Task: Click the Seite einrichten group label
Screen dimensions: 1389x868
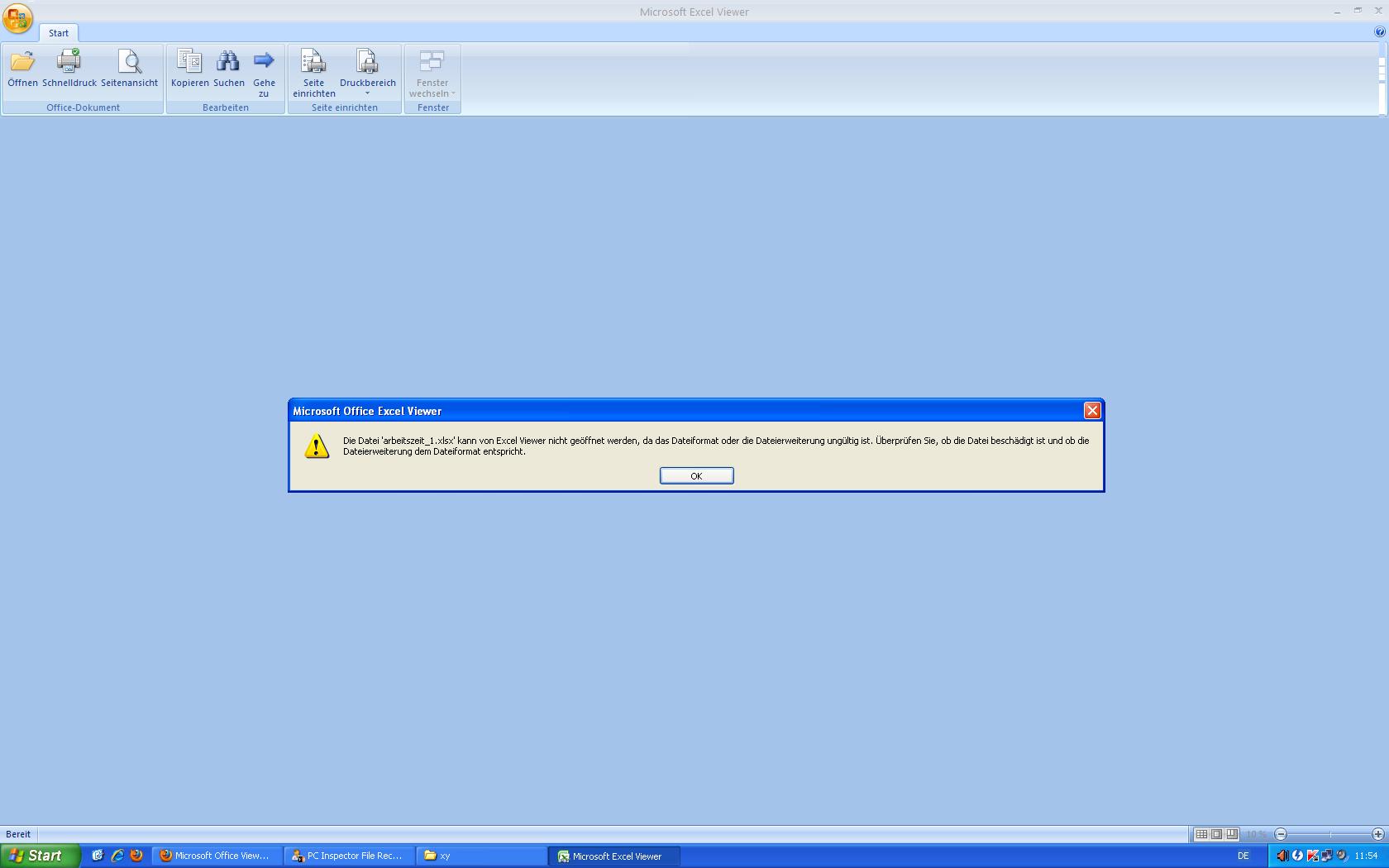Action: click(x=345, y=107)
